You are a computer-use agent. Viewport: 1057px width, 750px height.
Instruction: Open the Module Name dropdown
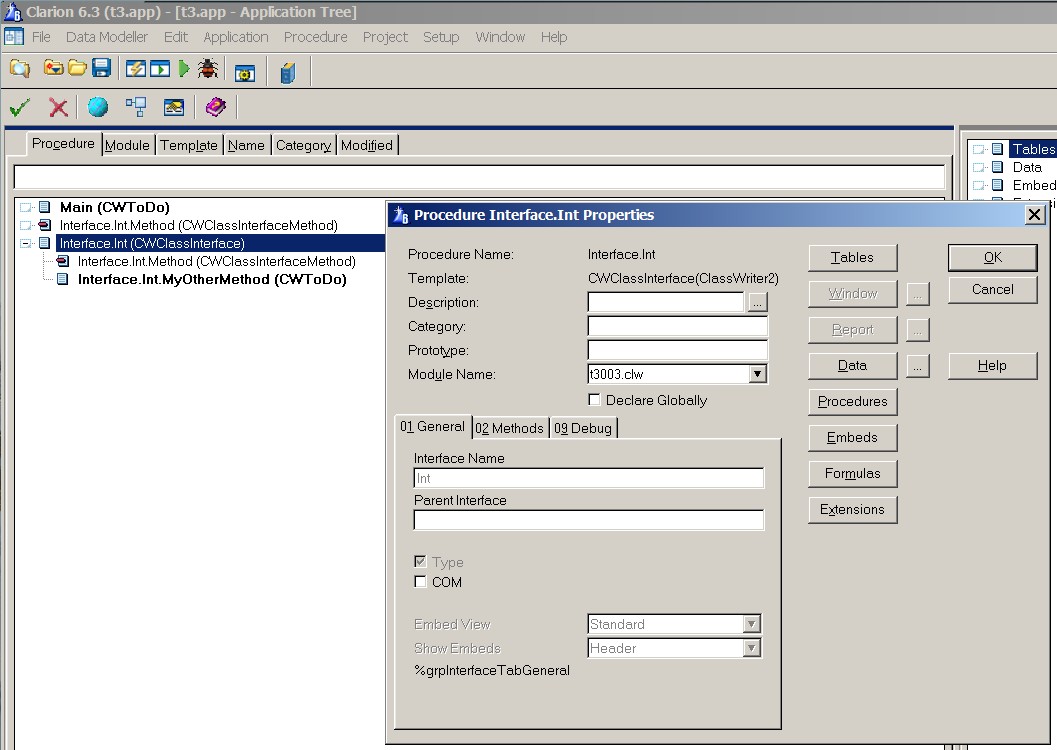[x=758, y=374]
